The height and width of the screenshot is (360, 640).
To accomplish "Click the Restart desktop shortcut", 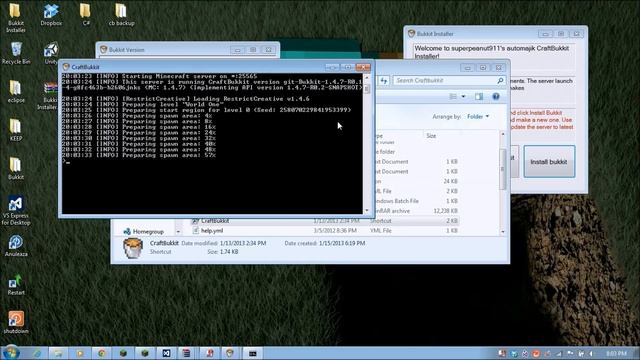I will pyautogui.click(x=16, y=284).
